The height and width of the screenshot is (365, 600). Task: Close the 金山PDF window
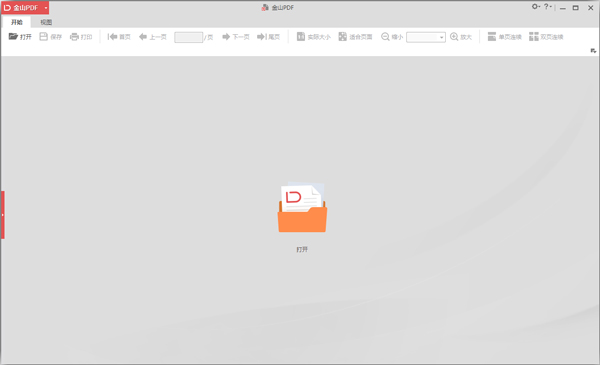(x=590, y=8)
